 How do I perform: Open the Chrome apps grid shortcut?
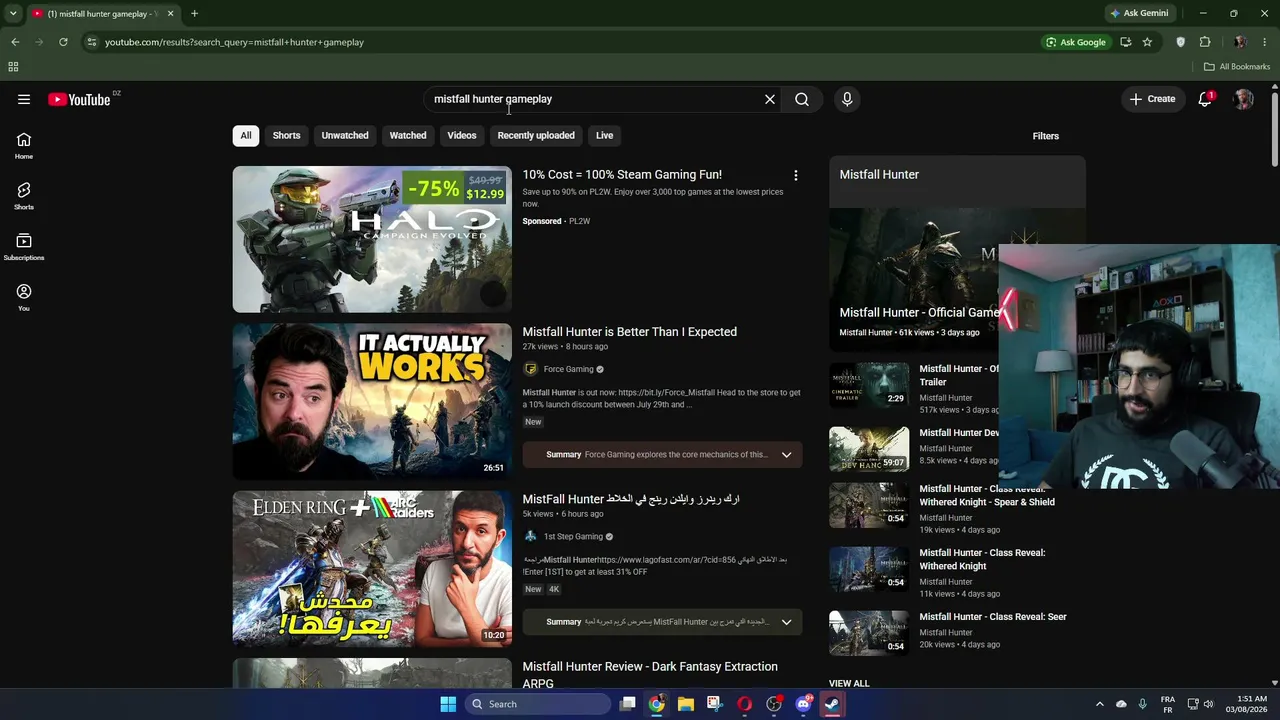(13, 67)
